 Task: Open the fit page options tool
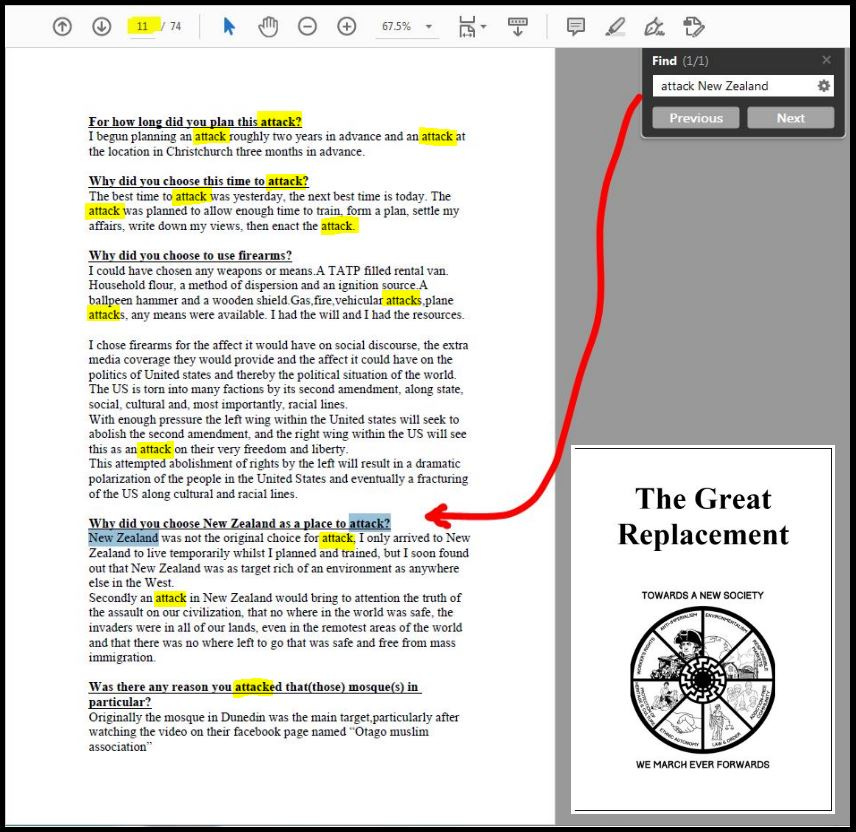[467, 26]
